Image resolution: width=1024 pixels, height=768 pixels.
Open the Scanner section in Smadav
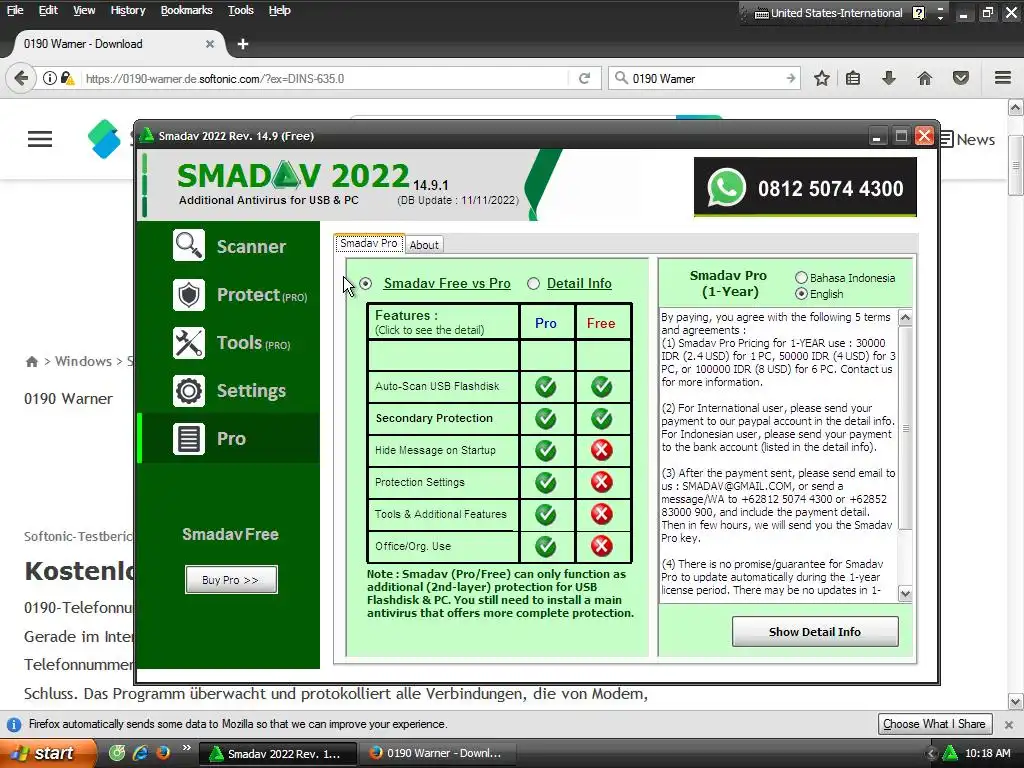tap(229, 246)
